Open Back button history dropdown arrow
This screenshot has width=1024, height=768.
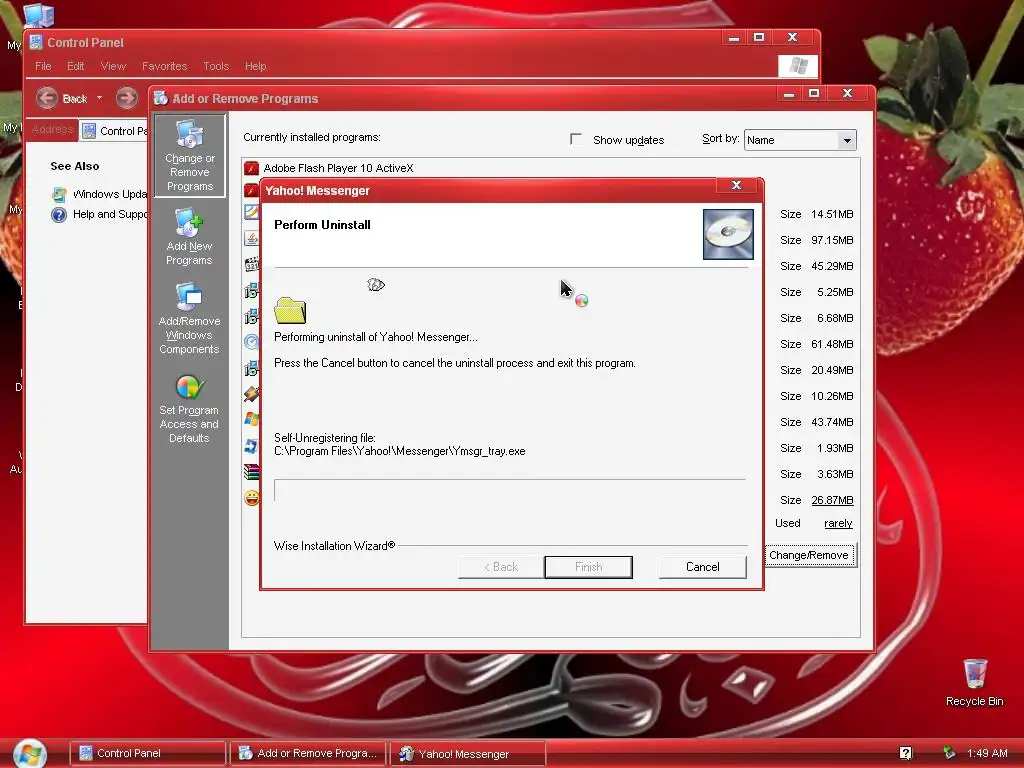99,98
